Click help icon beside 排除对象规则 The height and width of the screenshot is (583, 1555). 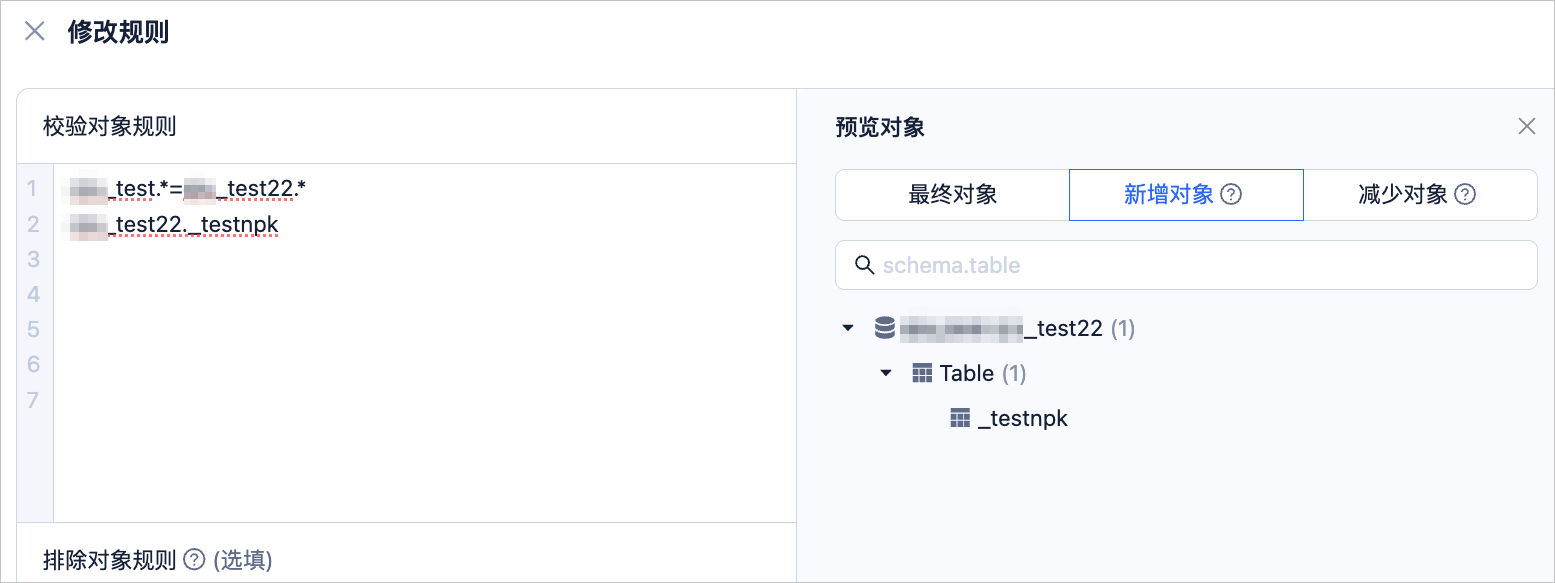[x=195, y=559]
